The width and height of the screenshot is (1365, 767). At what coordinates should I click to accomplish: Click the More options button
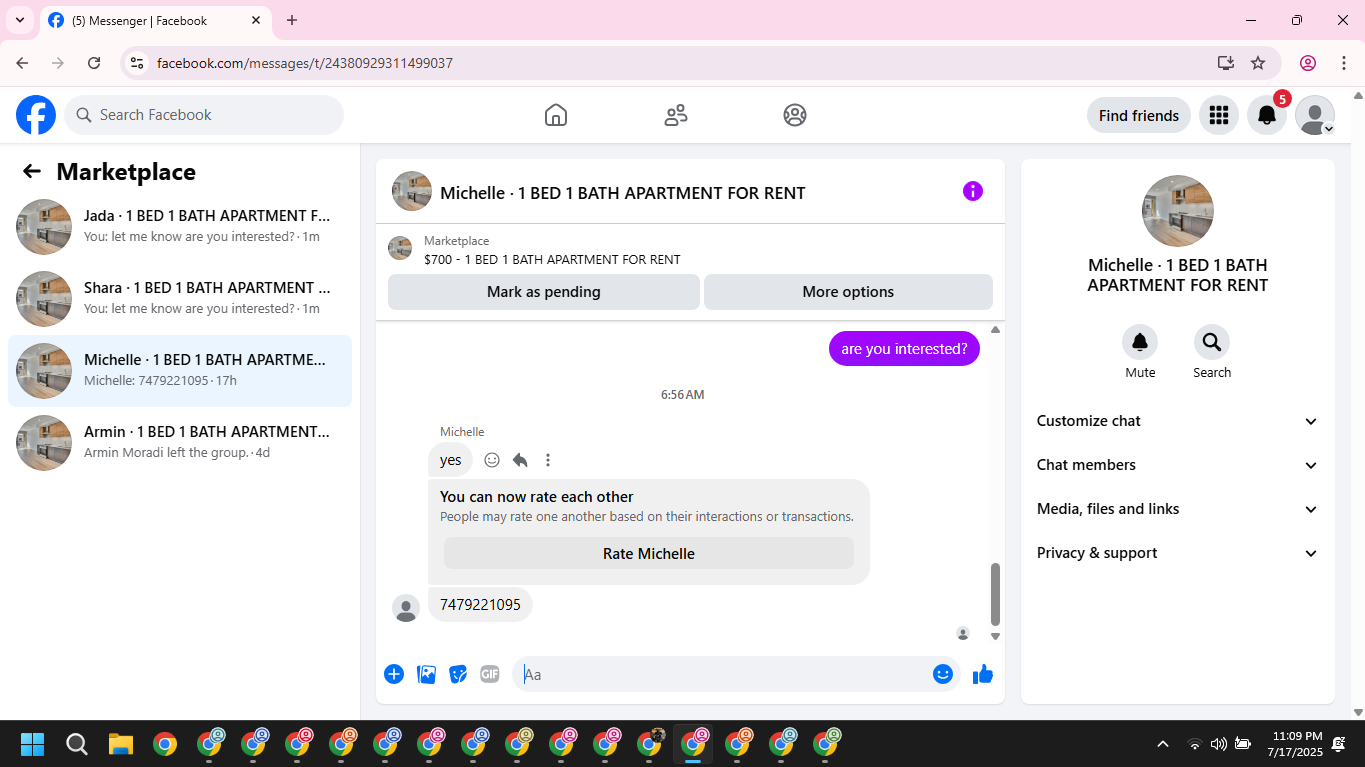848,292
